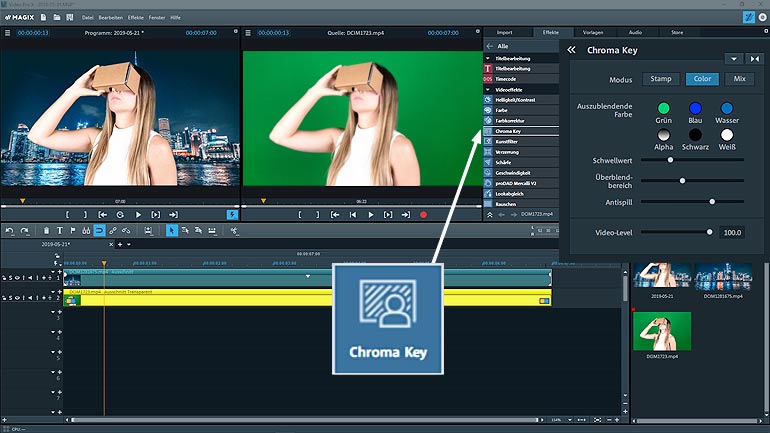Screen dimensions: 770x433
Task: Open the Bearbeiten menu
Action: (110, 18)
